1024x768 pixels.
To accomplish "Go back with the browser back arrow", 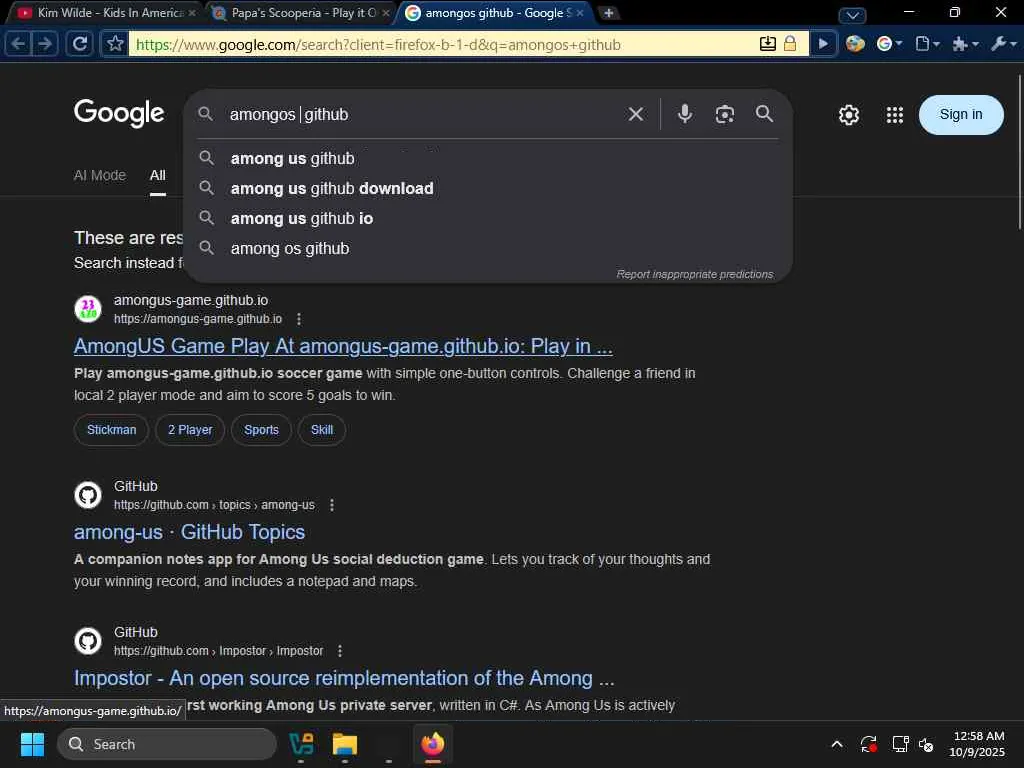I will coord(18,44).
